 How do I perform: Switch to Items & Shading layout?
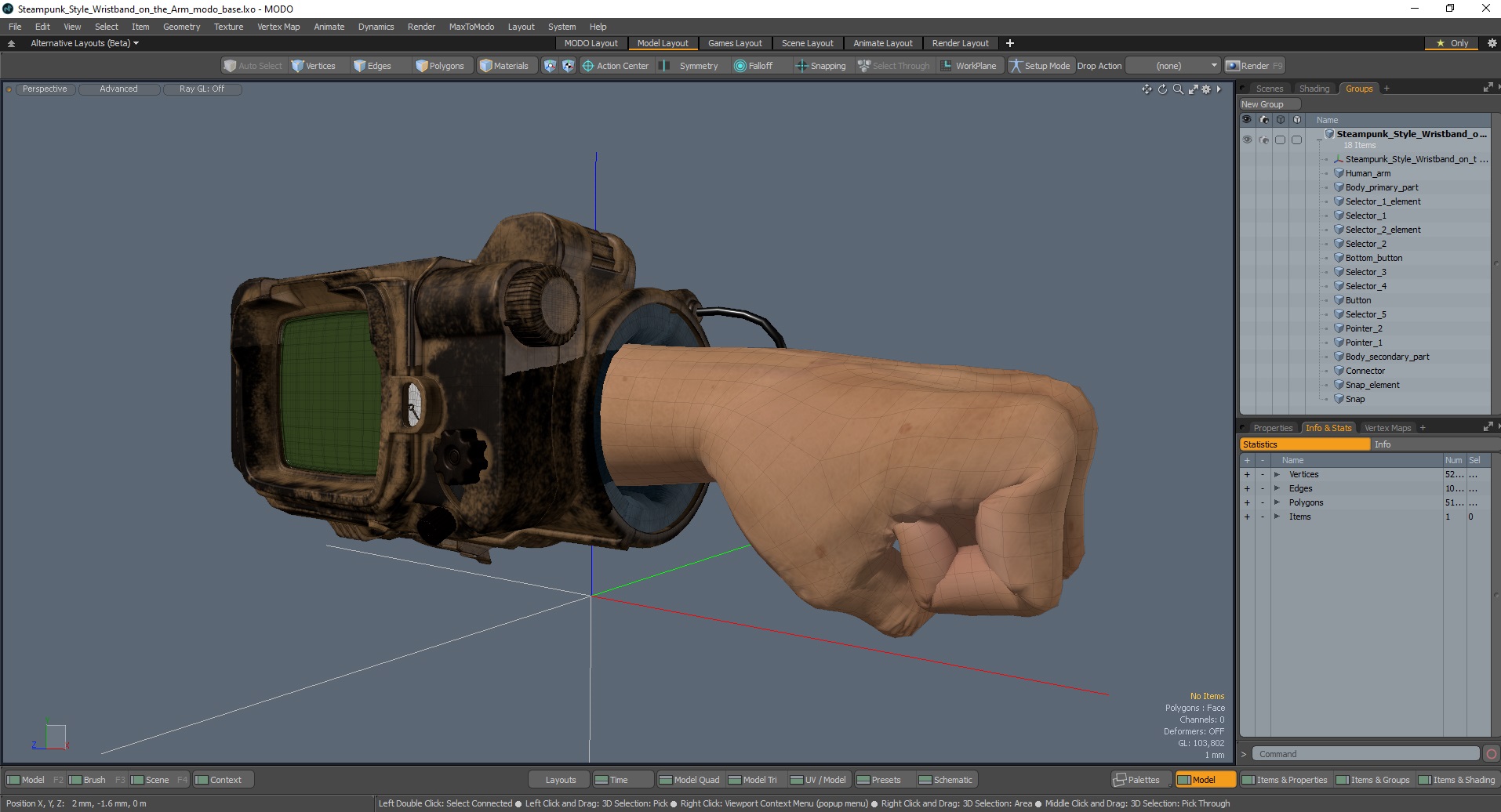(x=1457, y=780)
